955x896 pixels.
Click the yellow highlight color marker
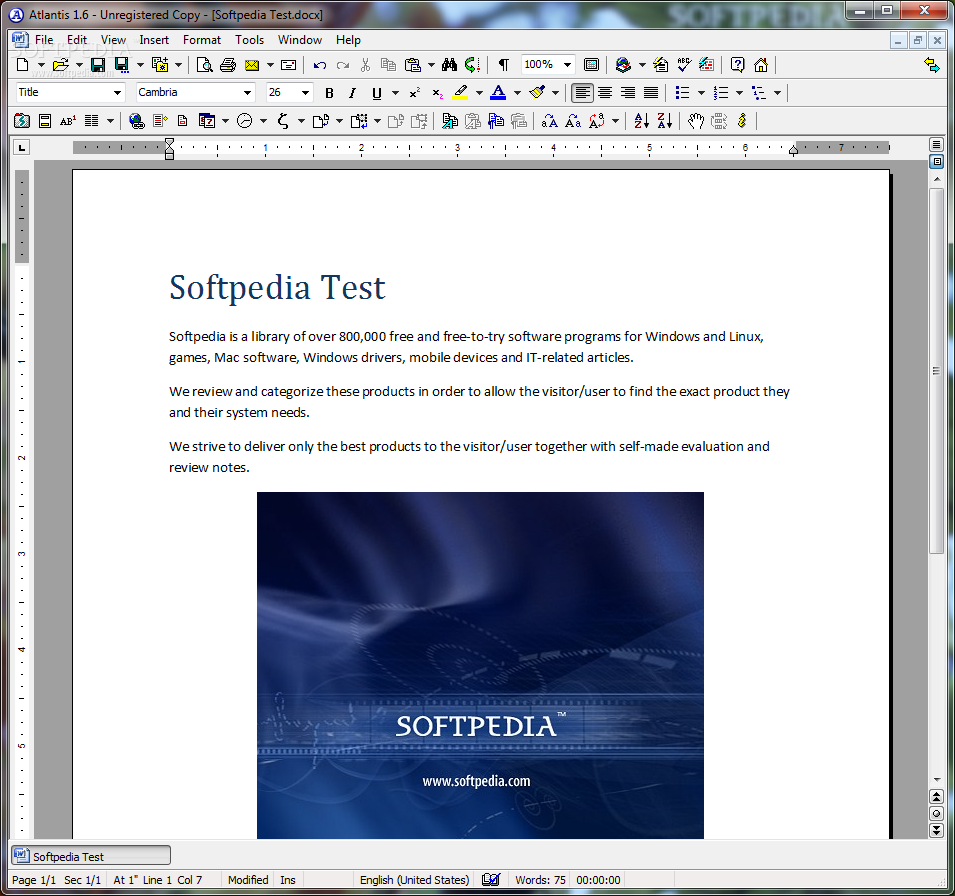point(460,93)
